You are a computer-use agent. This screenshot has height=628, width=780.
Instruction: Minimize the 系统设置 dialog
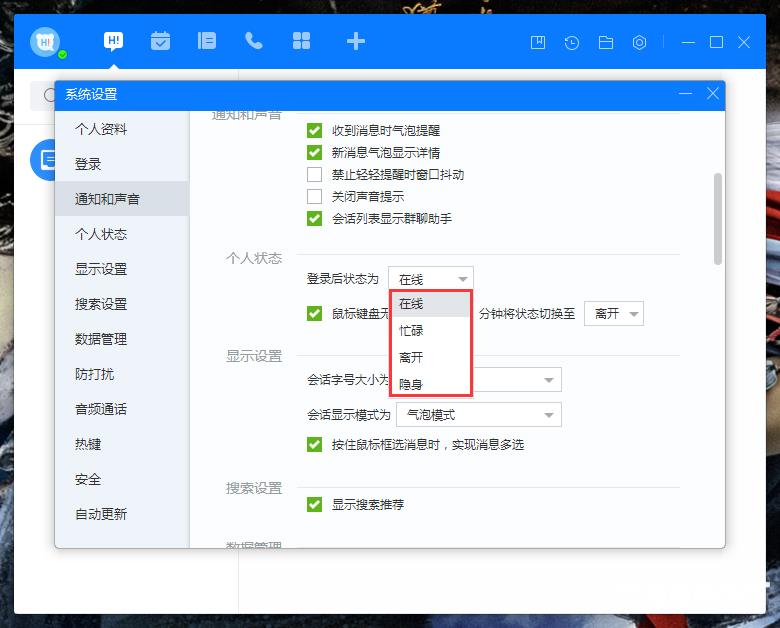pos(685,94)
